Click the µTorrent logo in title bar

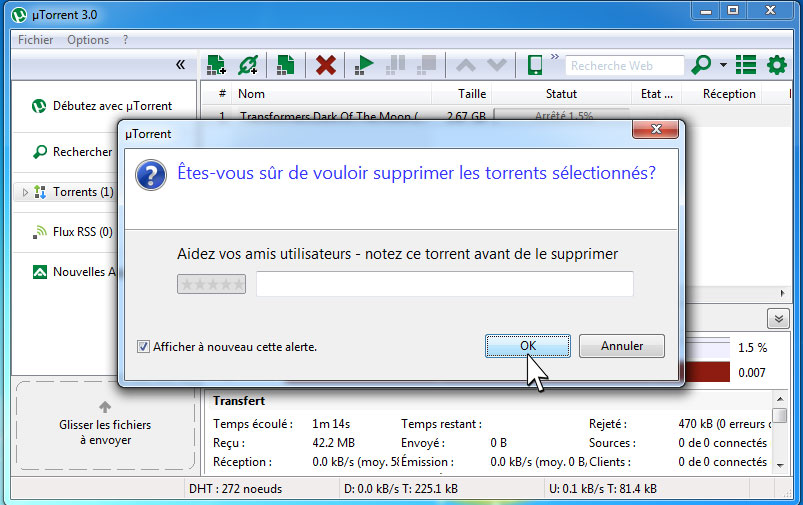19,15
